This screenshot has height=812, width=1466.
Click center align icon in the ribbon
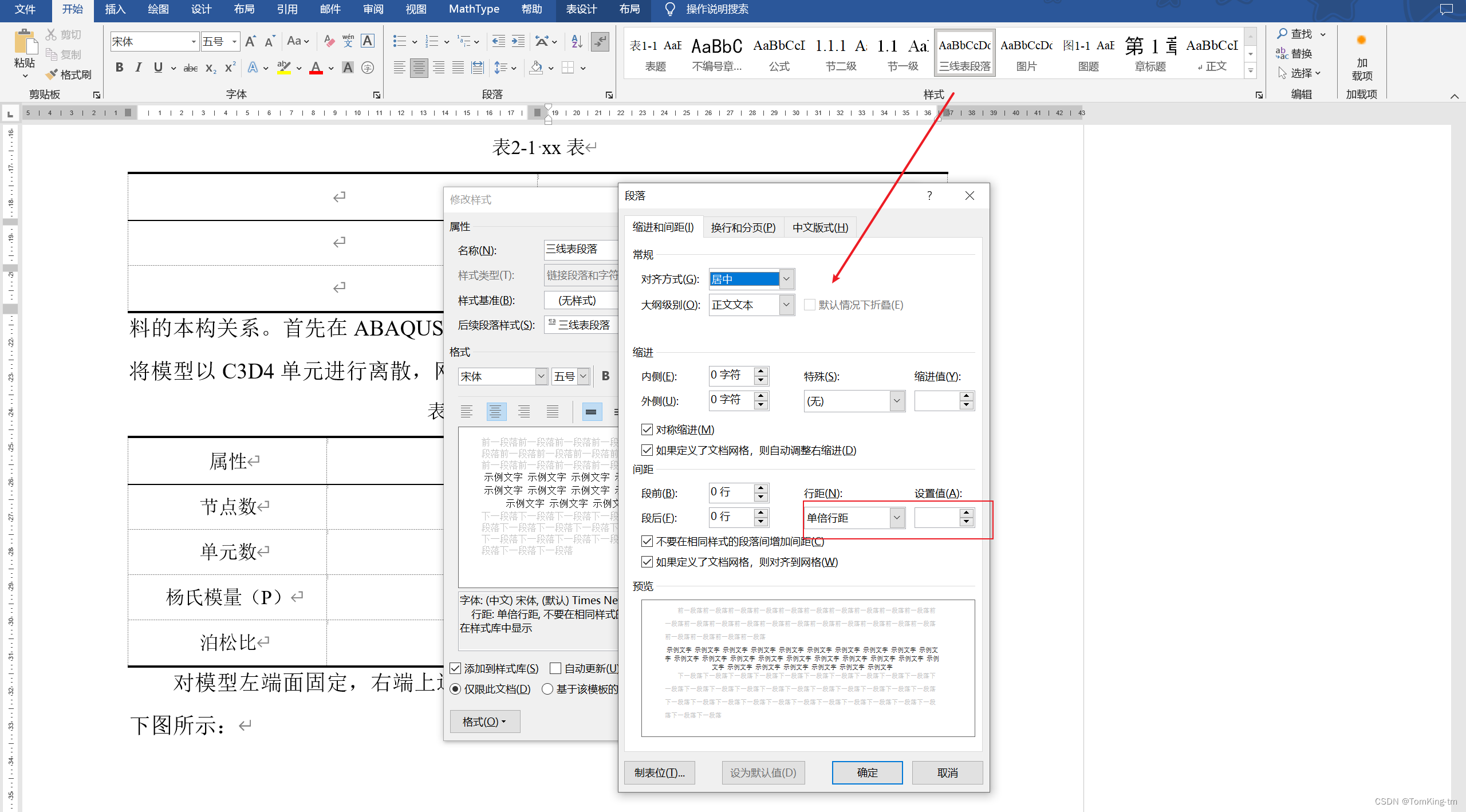(419, 68)
